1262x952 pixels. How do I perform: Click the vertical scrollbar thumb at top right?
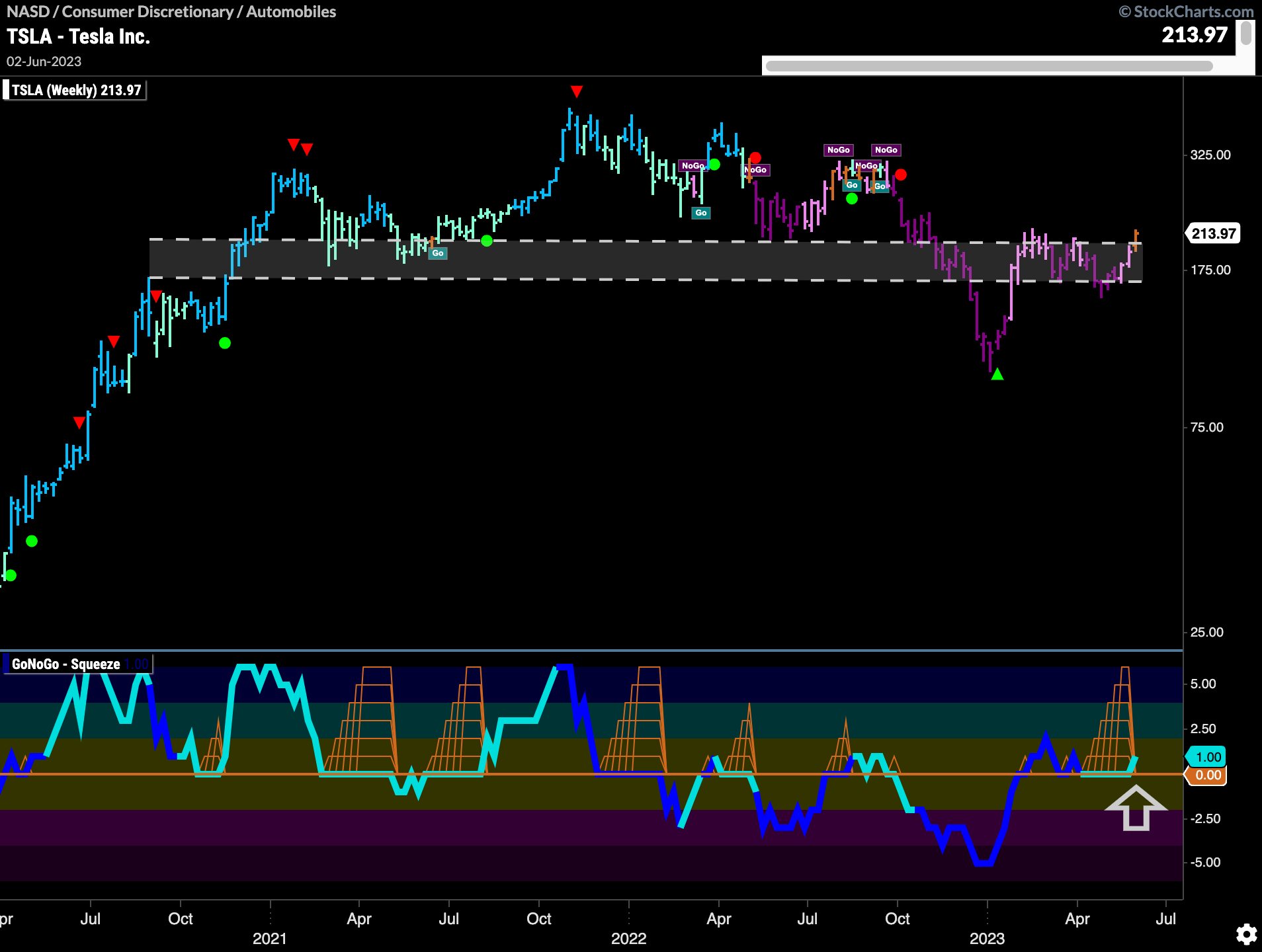(1245, 33)
